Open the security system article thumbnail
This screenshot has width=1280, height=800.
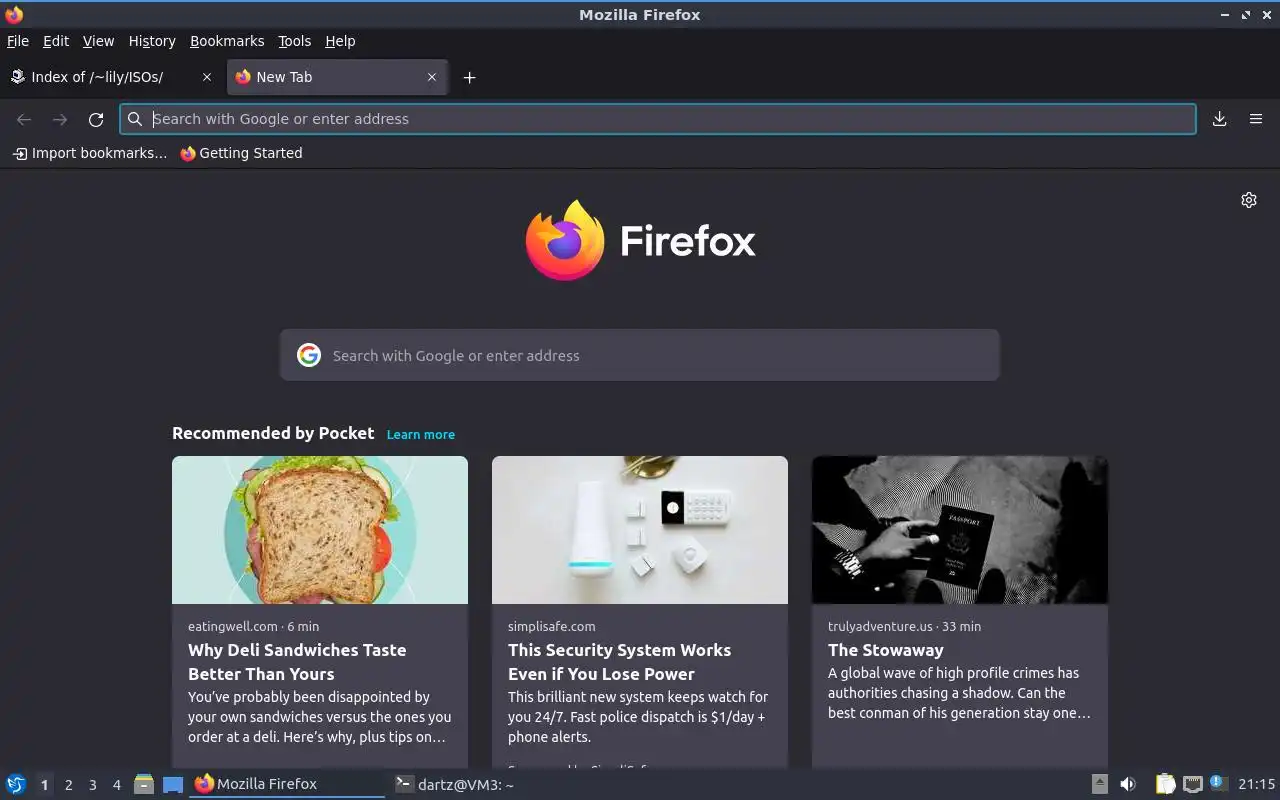tap(640, 530)
